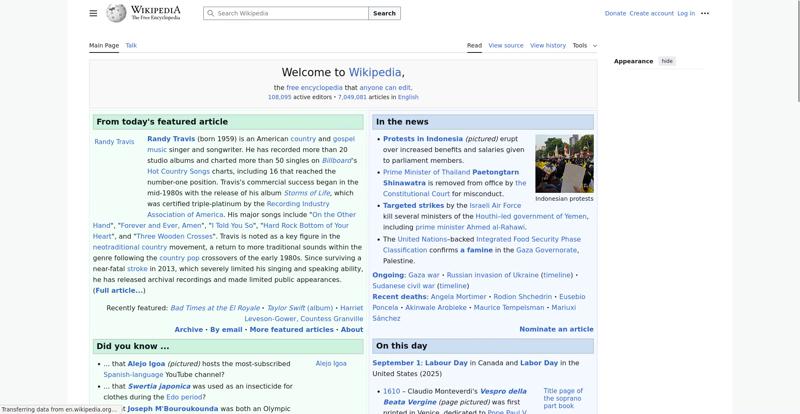
Task: Open Protests in Indonesia news link
Action: point(423,139)
